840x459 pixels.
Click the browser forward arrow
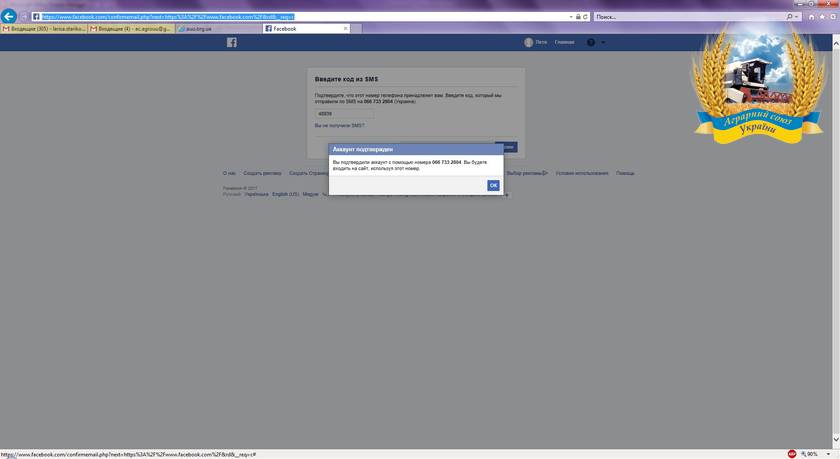(x=24, y=17)
